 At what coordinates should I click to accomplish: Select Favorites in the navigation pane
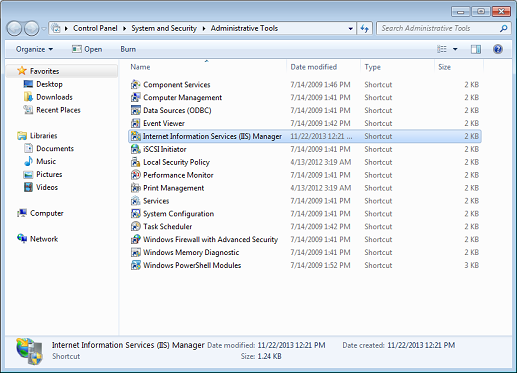(44, 71)
